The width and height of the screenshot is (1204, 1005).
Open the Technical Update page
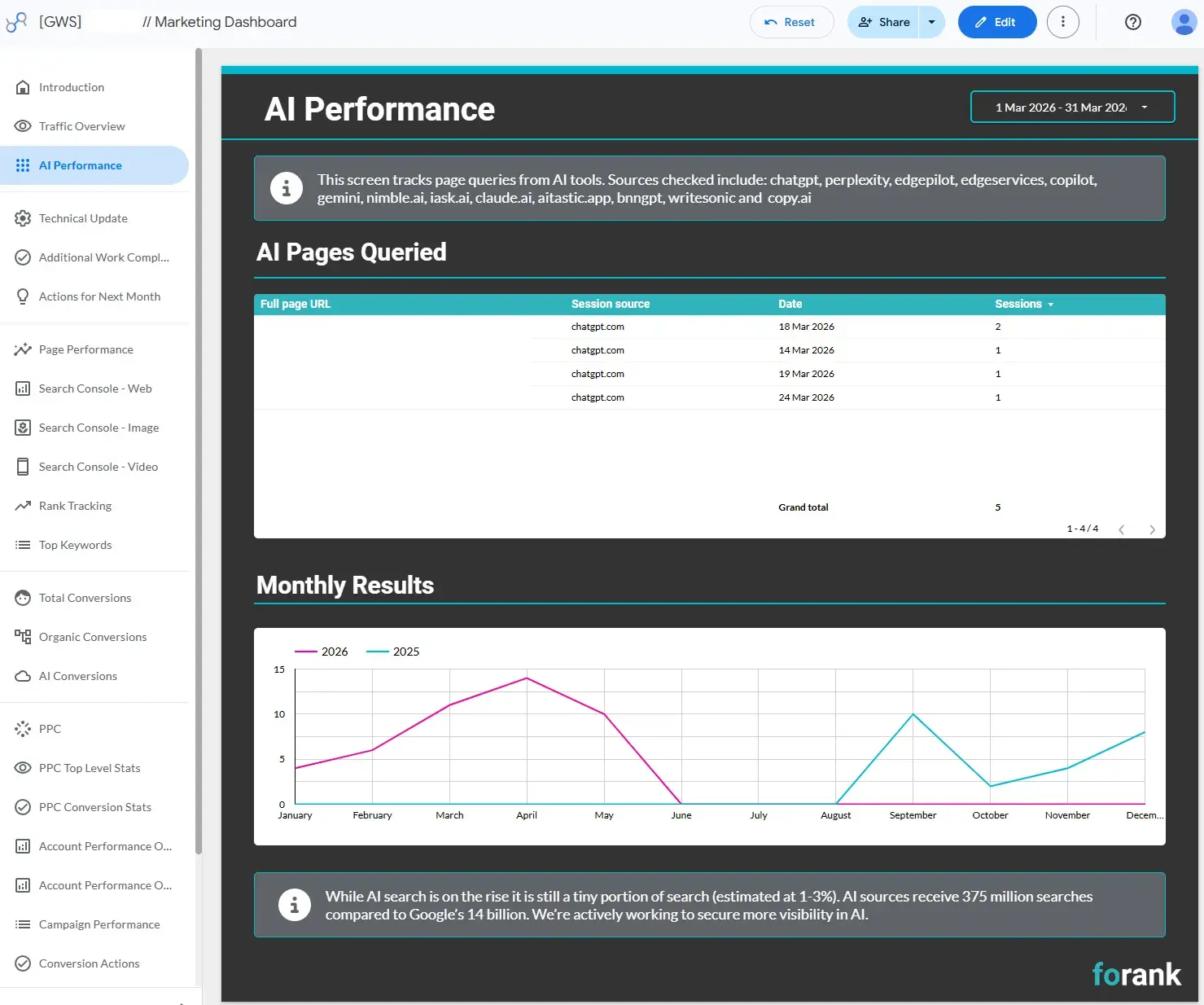[94, 218]
